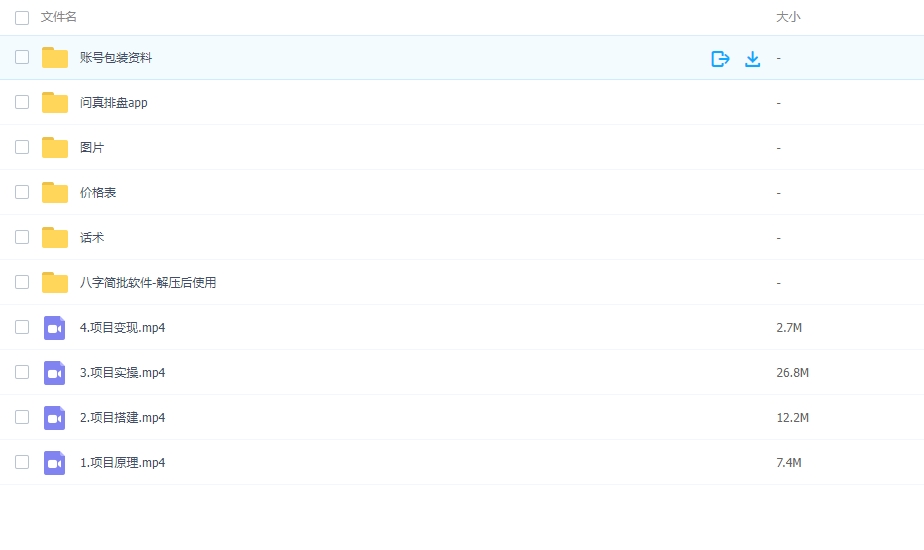Check the box for 账号包装资料 folder
This screenshot has height=550, width=924.
click(x=22, y=58)
